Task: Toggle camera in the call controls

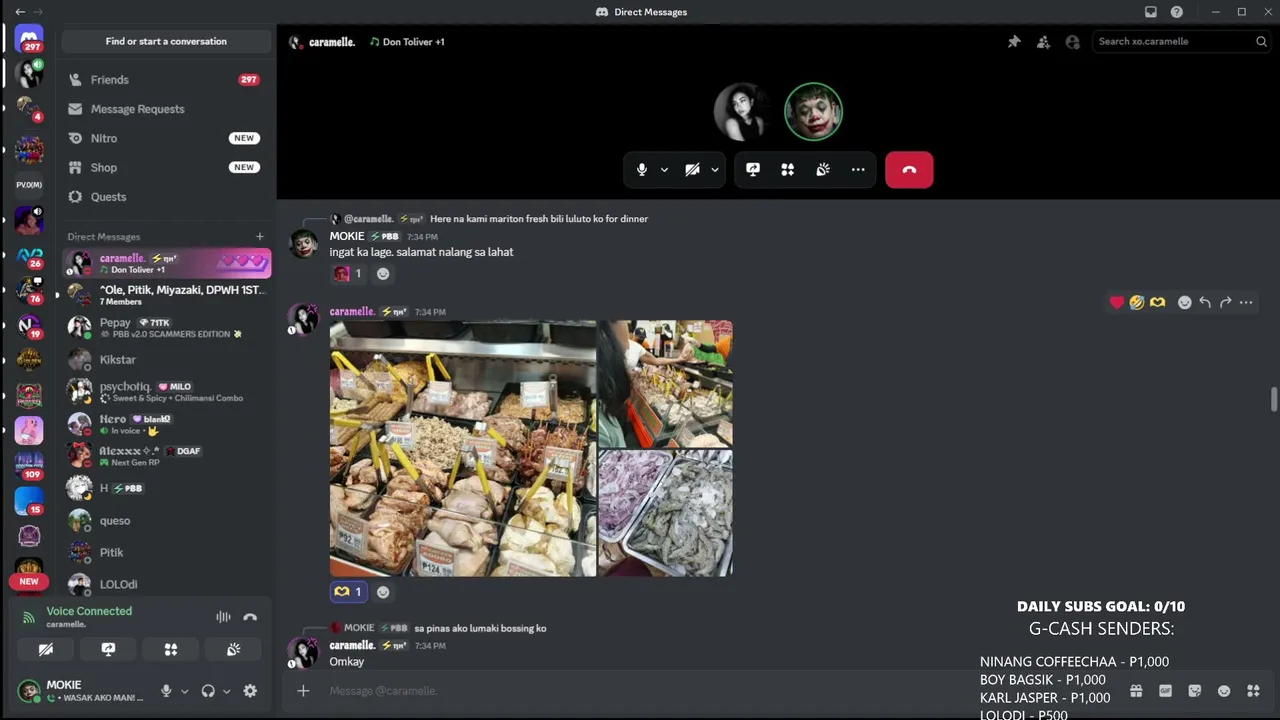Action: (x=692, y=170)
